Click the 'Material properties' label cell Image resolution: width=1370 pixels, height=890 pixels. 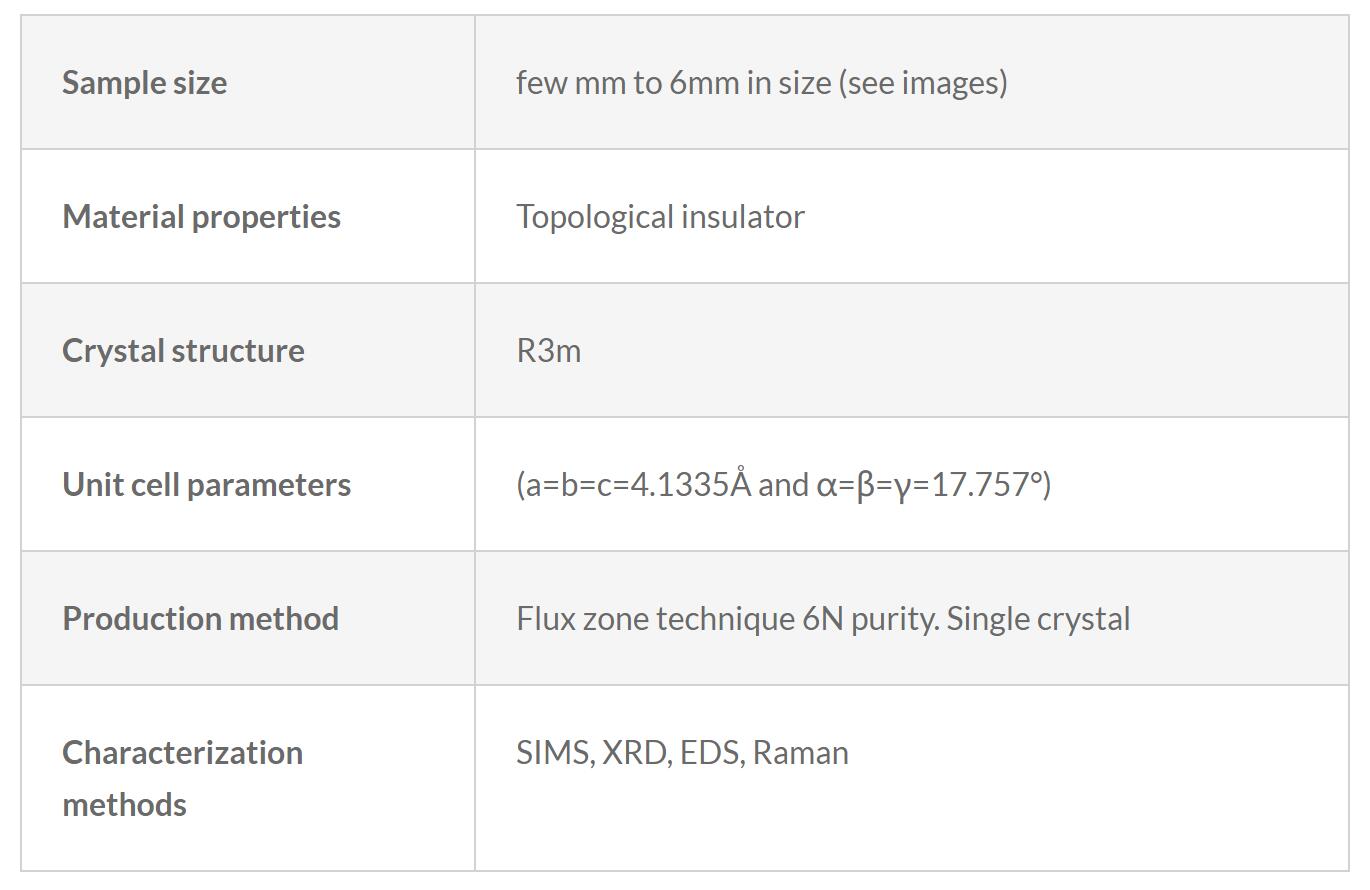pos(201,216)
